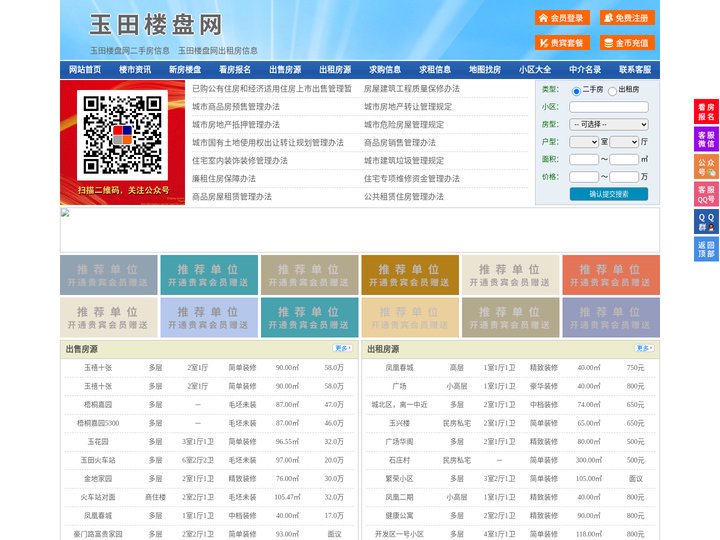Open the 玉田火车站 sale listing

point(98,460)
